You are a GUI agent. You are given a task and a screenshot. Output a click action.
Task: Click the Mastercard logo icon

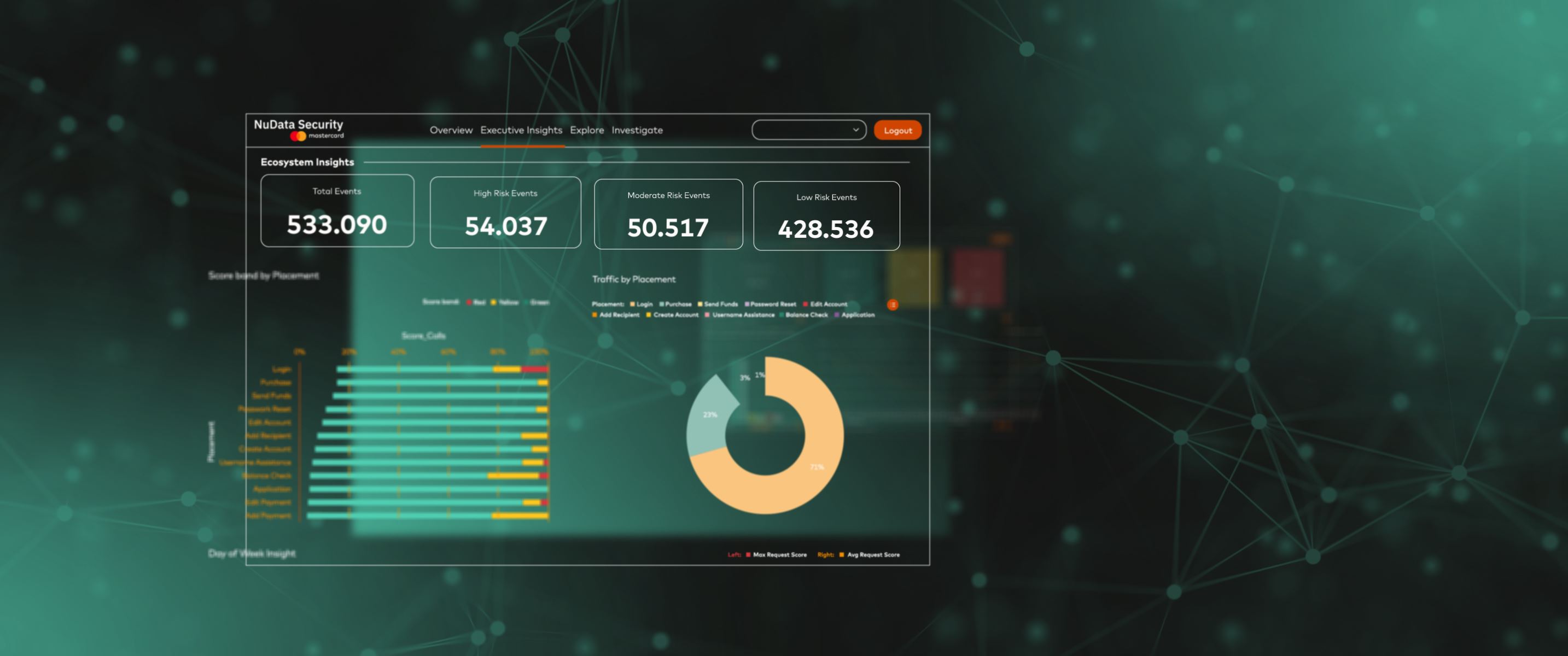298,136
